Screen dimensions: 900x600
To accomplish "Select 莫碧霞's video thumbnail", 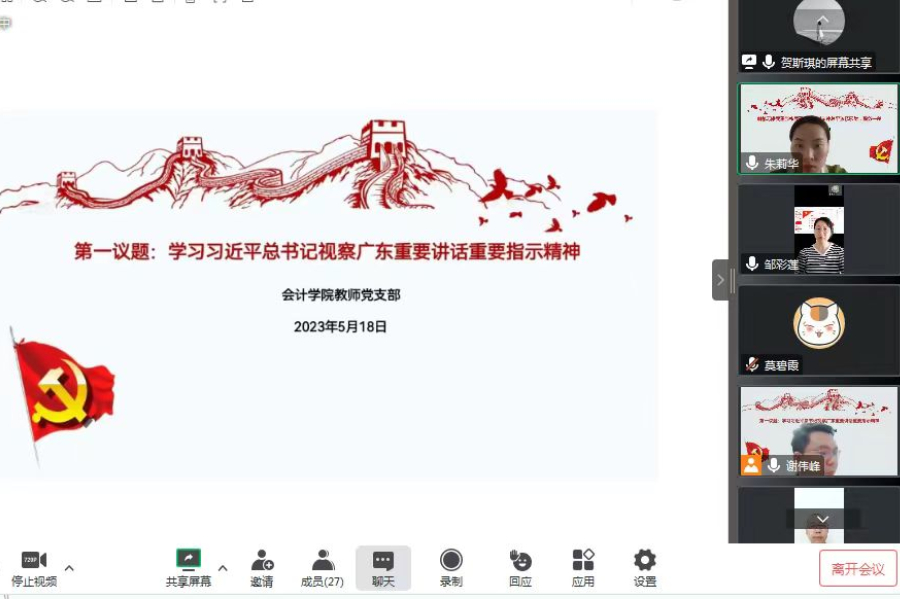I will tap(818, 330).
